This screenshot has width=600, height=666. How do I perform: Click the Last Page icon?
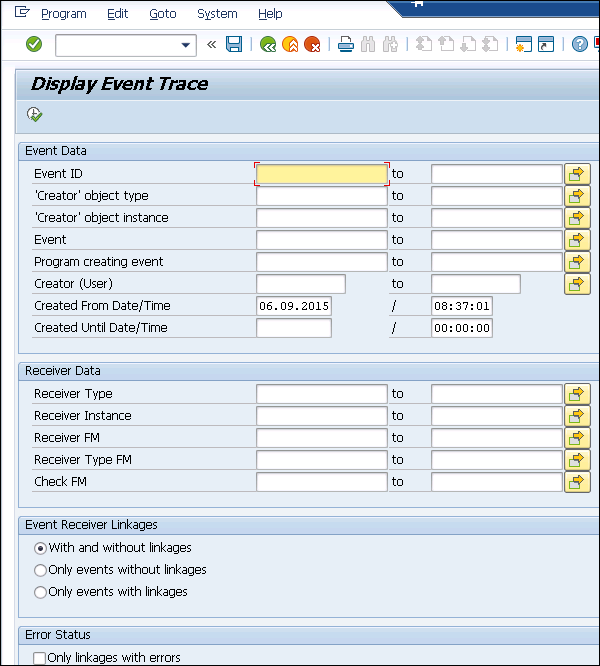pyautogui.click(x=490, y=44)
